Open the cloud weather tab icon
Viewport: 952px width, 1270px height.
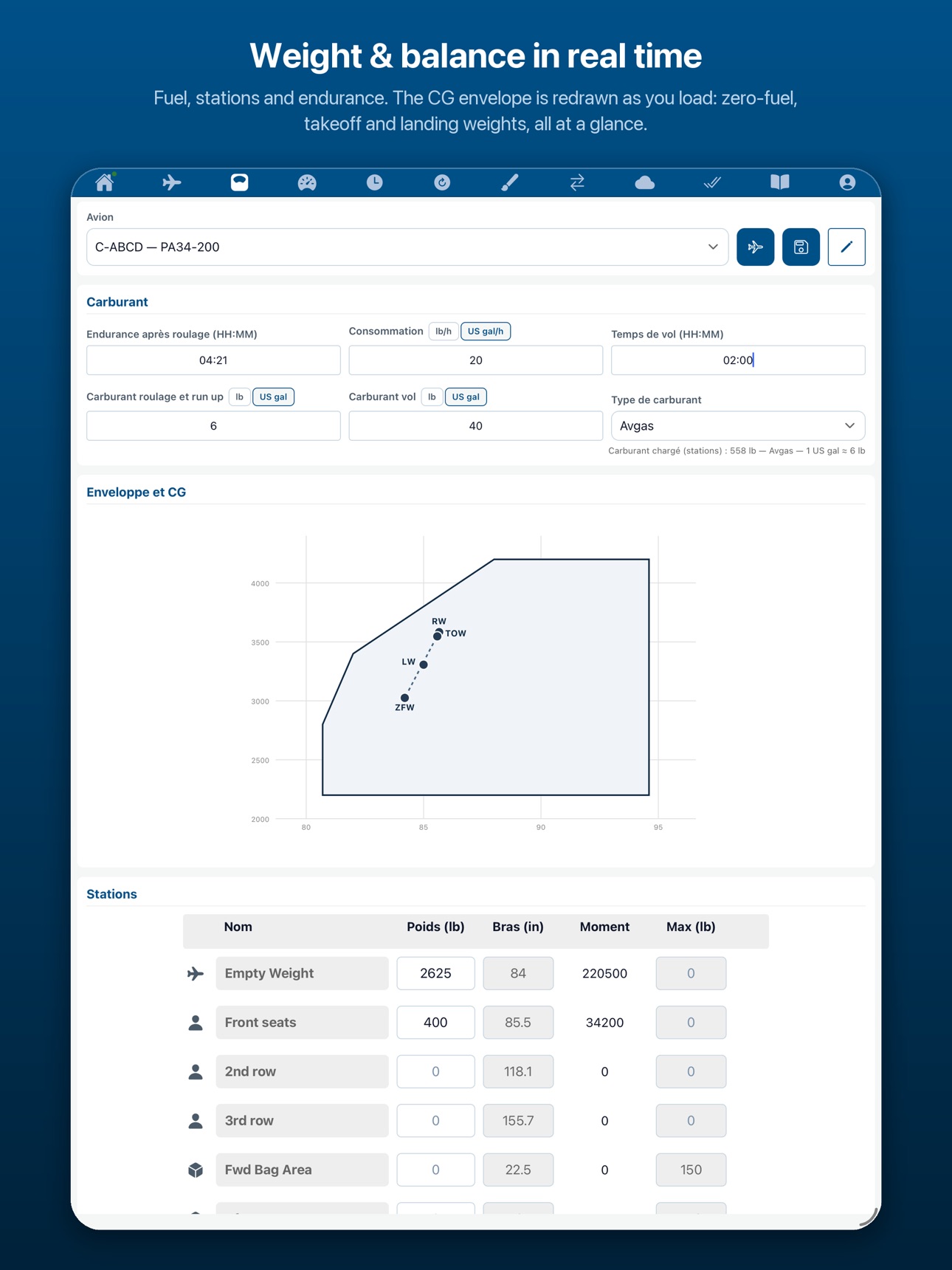click(645, 182)
